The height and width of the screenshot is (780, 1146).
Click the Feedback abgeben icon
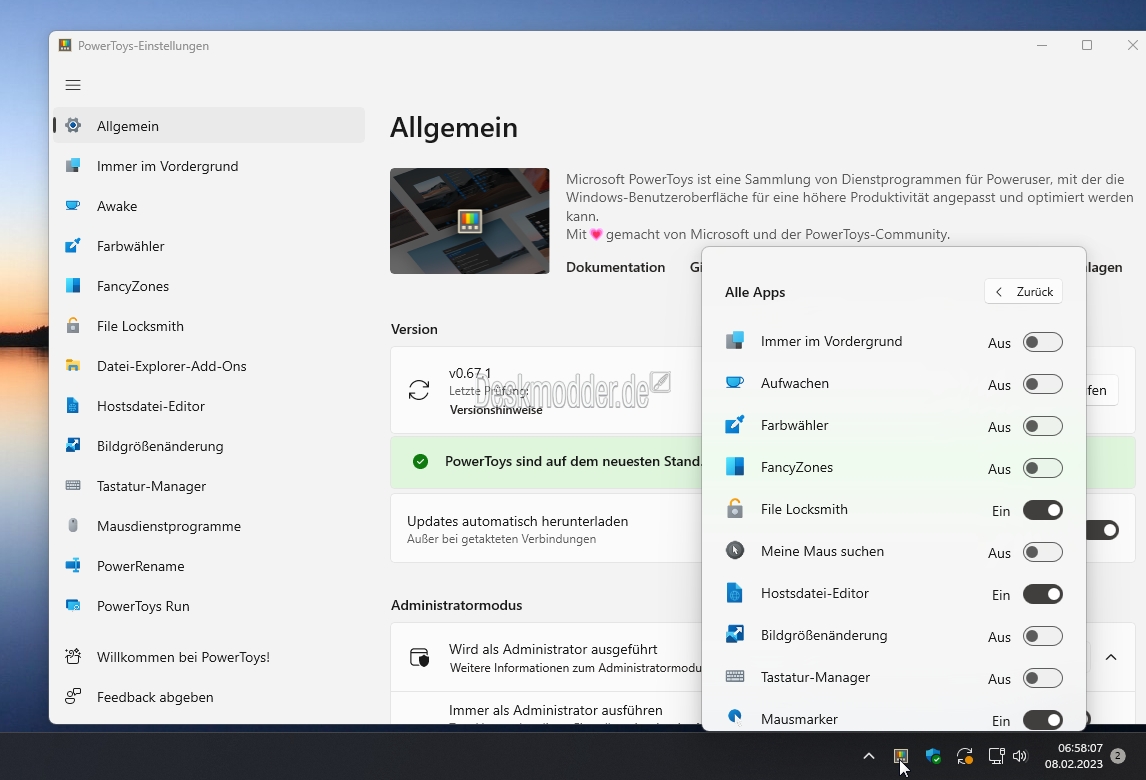[x=73, y=697]
